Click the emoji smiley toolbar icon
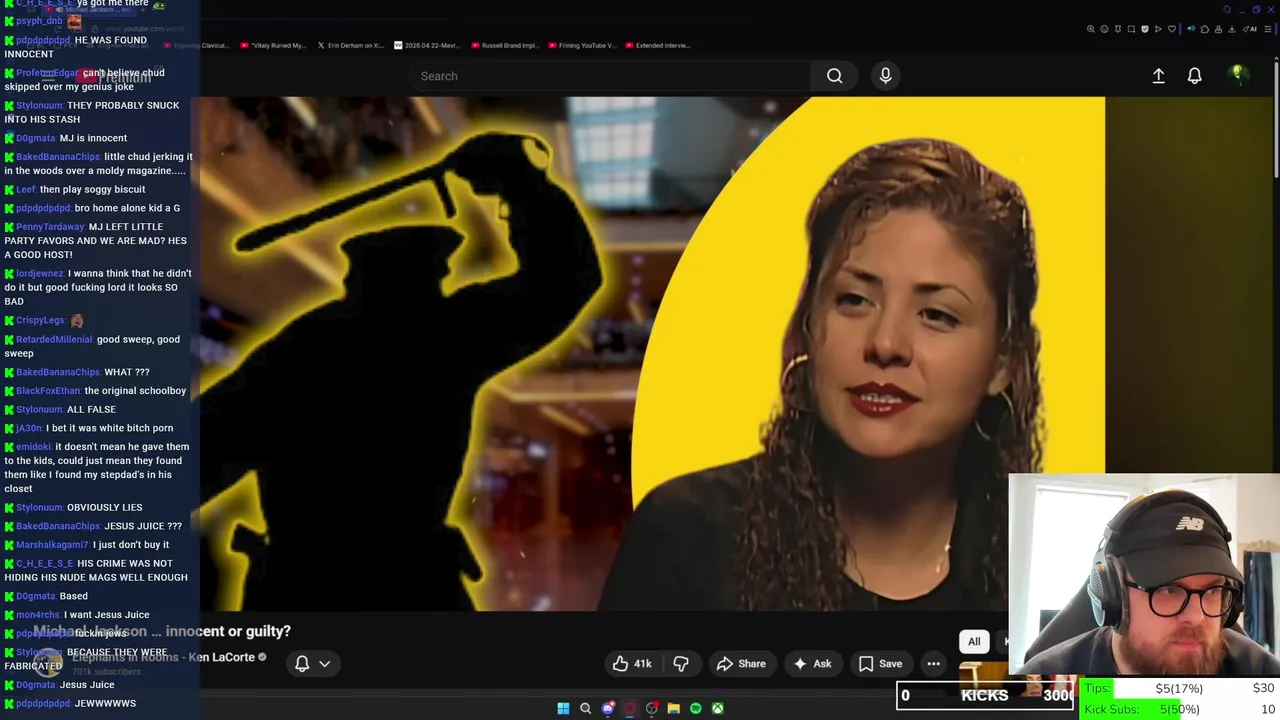Viewport: 1280px width, 720px height. click(1104, 29)
